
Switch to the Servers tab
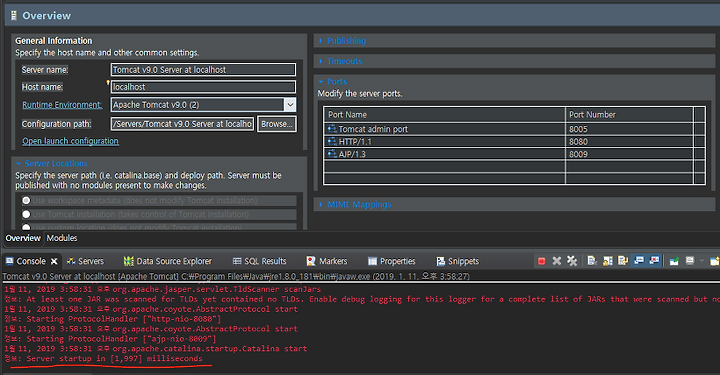85,261
